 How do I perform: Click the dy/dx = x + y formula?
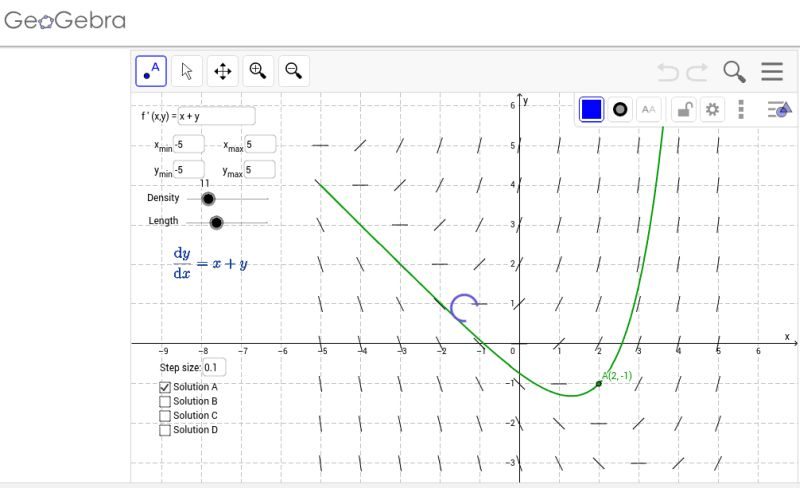(210, 263)
